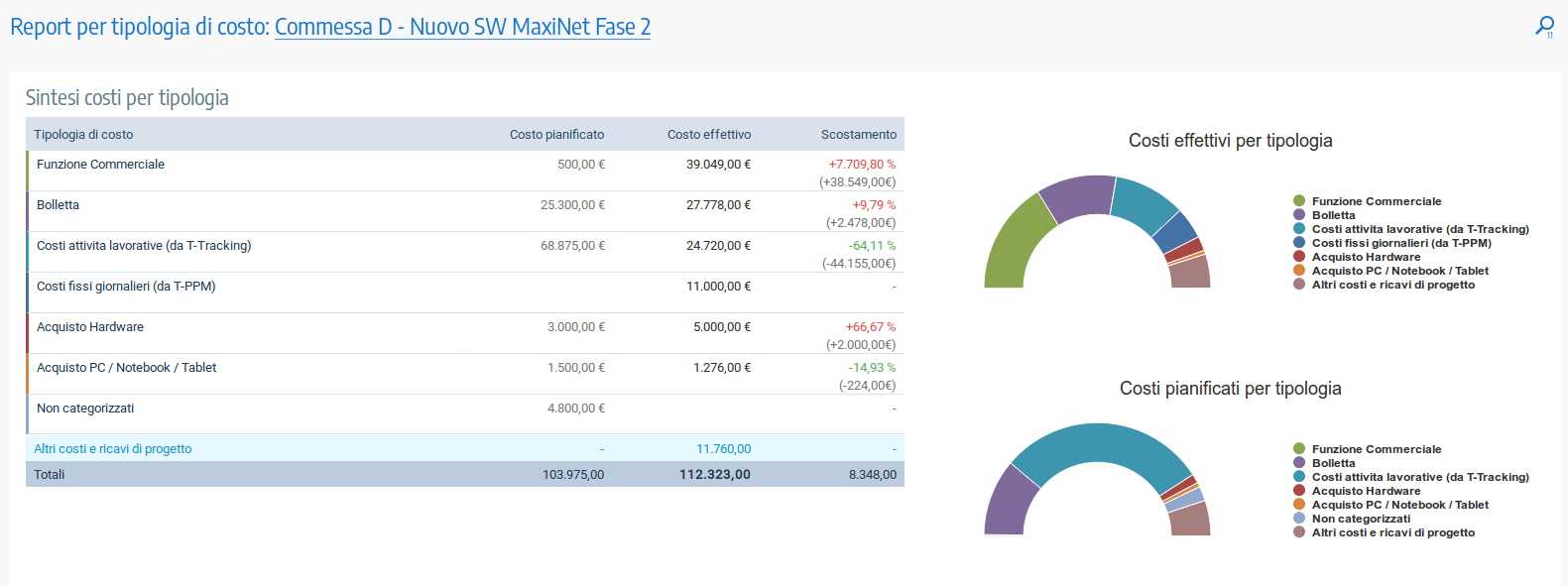Toggle Funzione Commerciale legend in Costi effettivi chart
Viewport: 1568px width, 586px height.
click(1376, 201)
